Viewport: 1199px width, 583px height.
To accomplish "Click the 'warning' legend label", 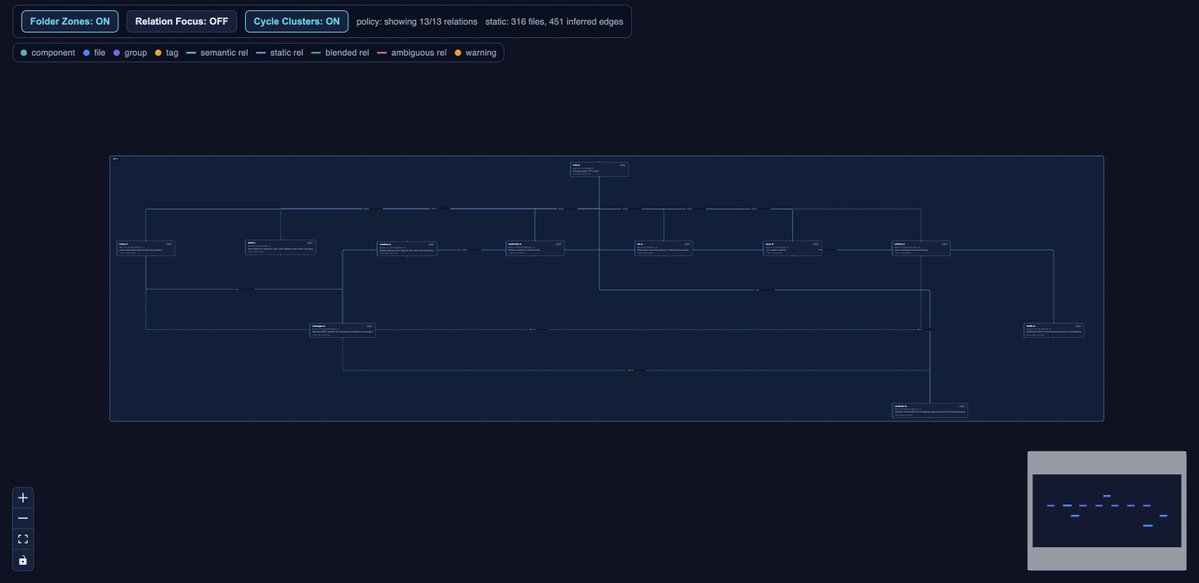I will (481, 53).
